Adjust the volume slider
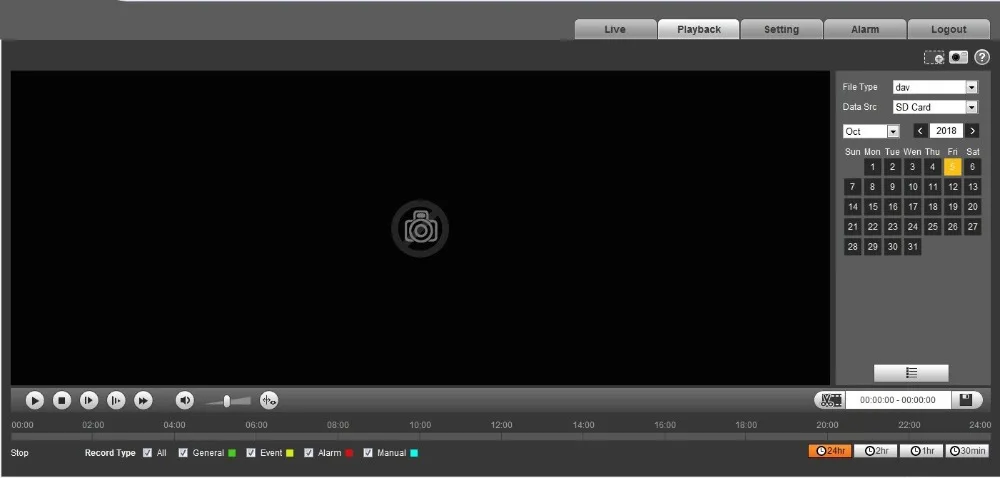 click(x=228, y=401)
